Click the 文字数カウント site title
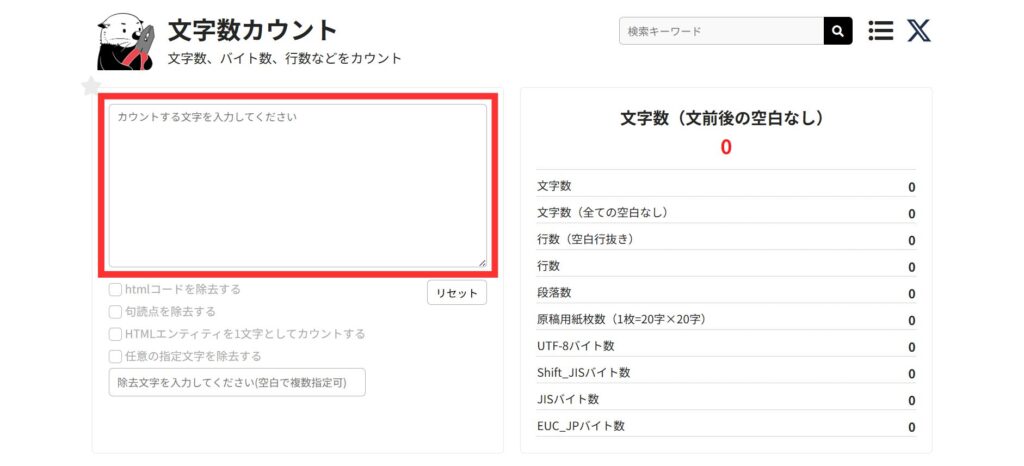The height and width of the screenshot is (466, 1024). (x=252, y=30)
